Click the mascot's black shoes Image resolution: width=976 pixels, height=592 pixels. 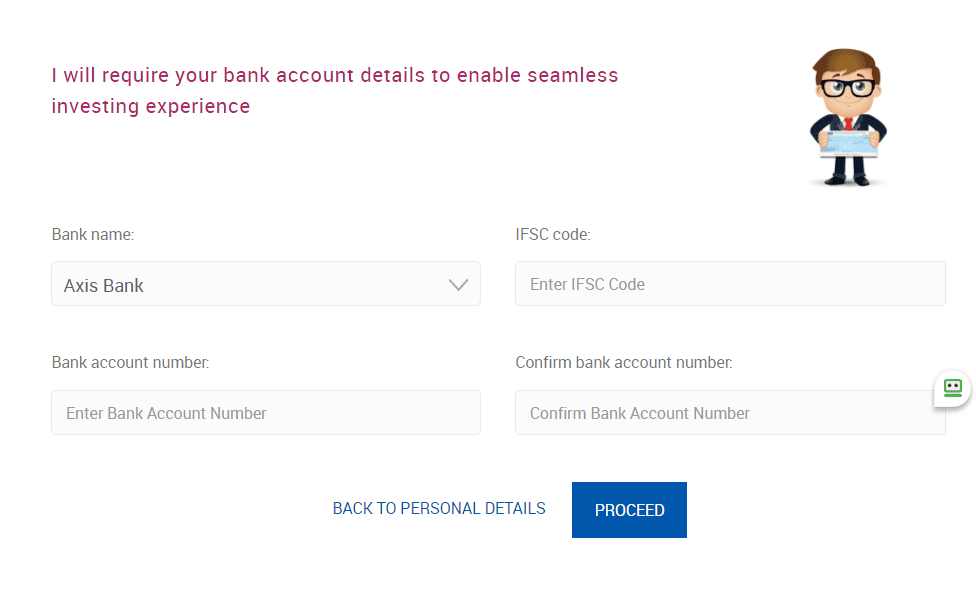847,181
